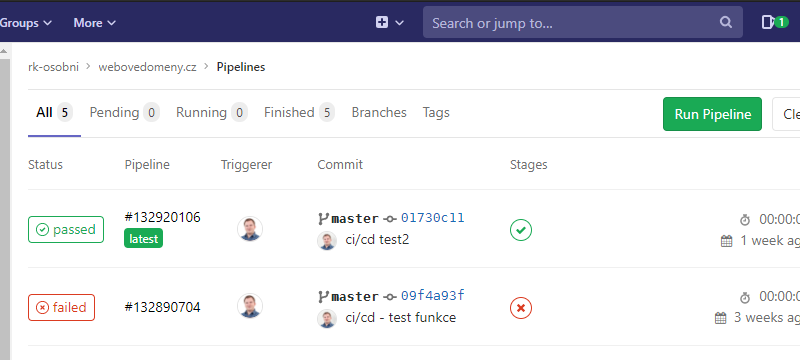Select the Branches tab
This screenshot has height=360, width=800.
(379, 113)
